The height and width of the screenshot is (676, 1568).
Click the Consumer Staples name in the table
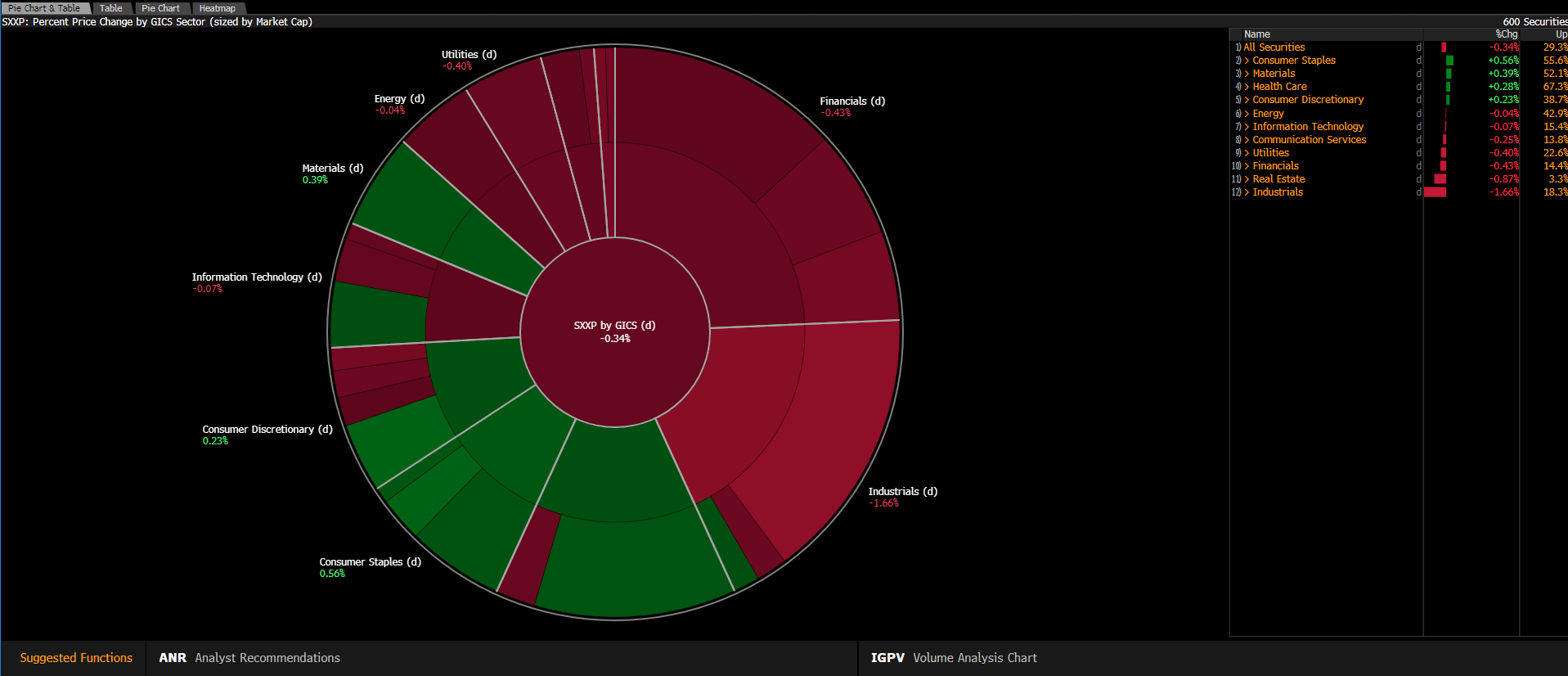tap(1294, 61)
